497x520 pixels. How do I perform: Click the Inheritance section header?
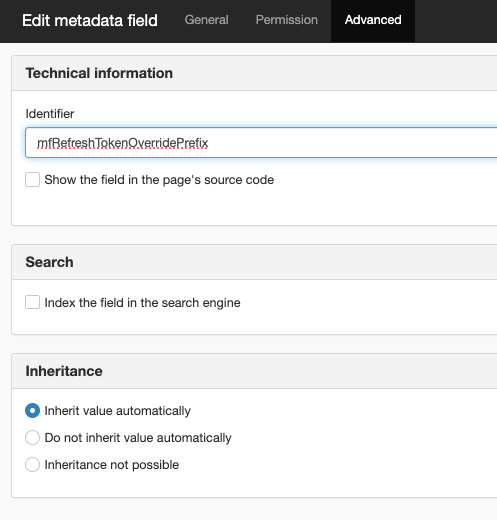tap(64, 371)
